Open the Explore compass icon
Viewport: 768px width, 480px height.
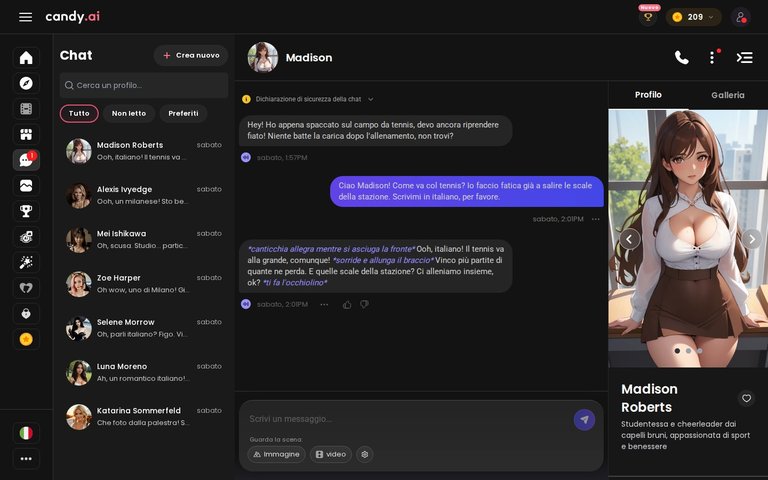point(26,83)
